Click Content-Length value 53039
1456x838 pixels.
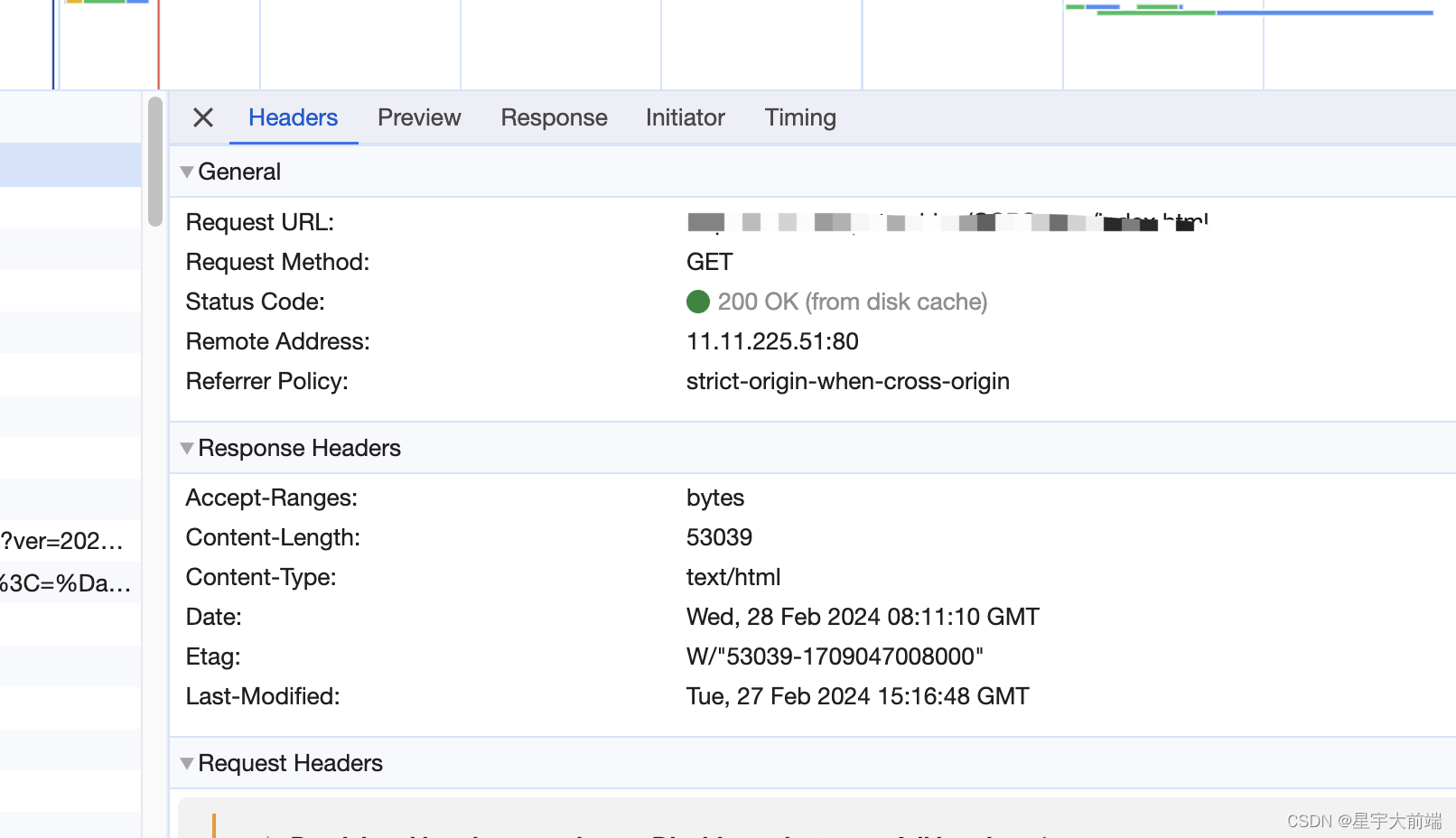[719, 537]
